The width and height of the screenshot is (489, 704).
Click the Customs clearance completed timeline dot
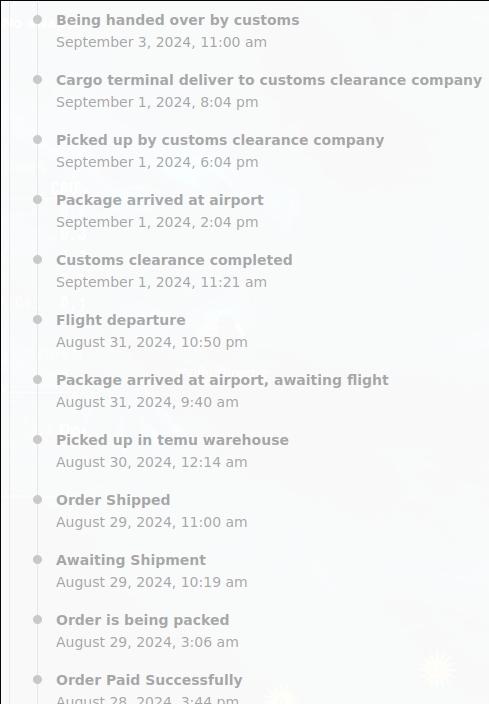point(38,260)
